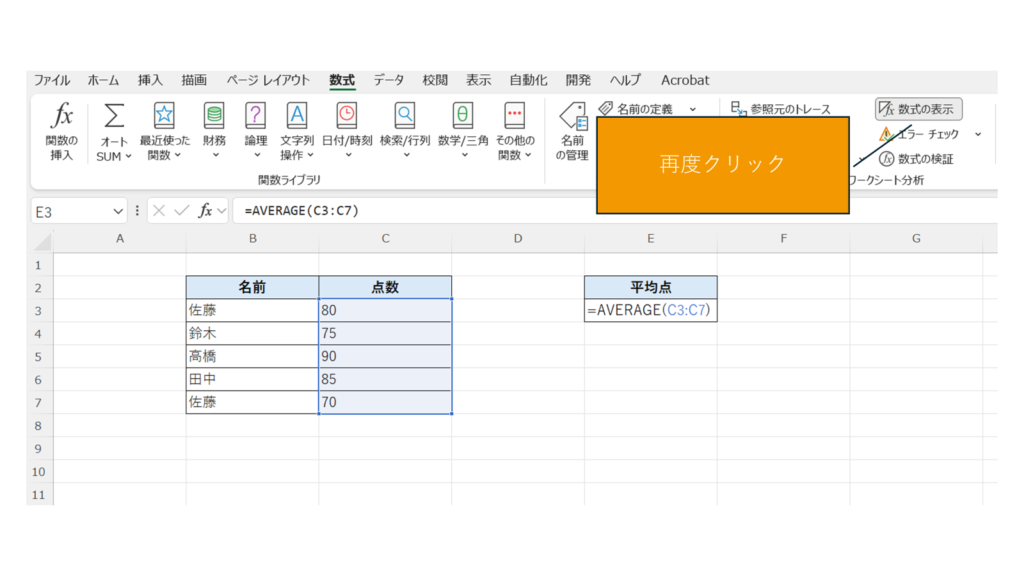Select cell C5 containing 90
The image size is (1024, 576).
(385, 356)
